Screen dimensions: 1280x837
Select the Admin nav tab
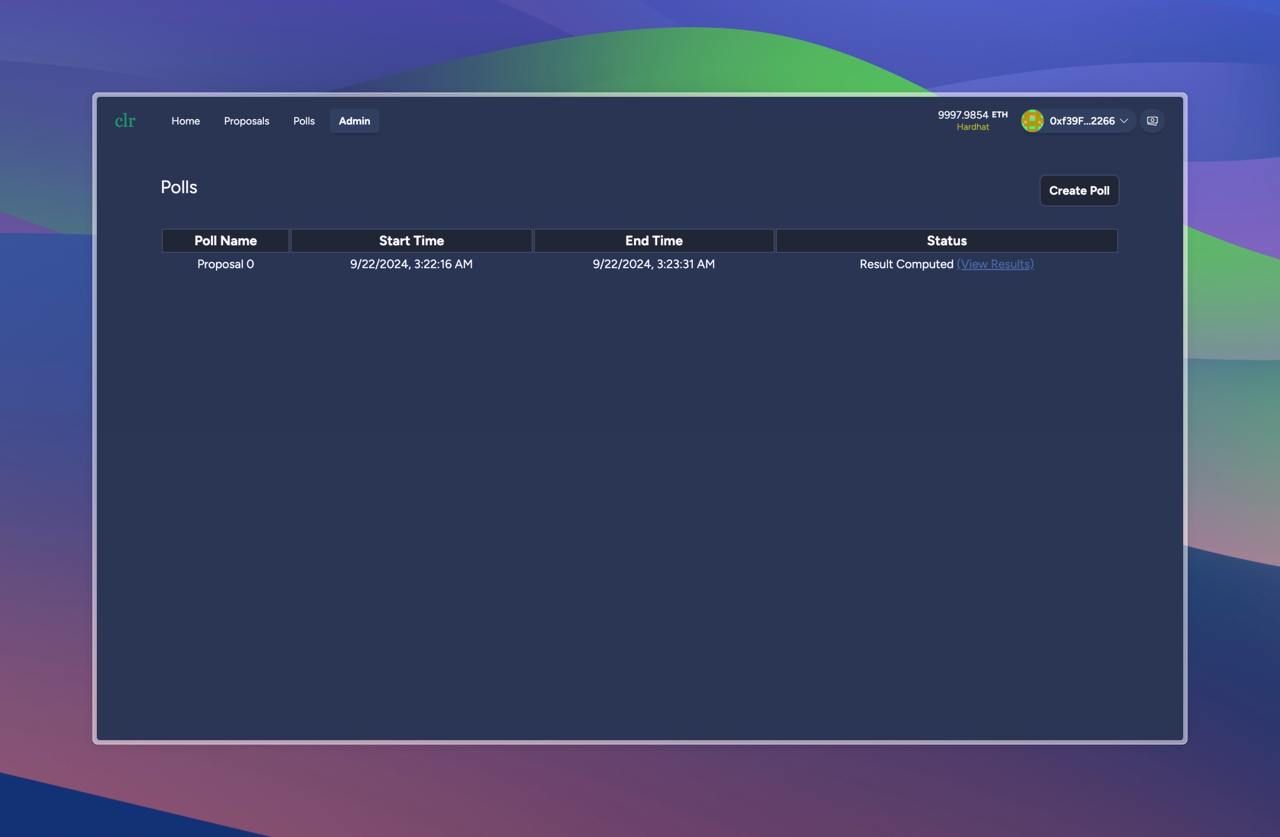click(x=354, y=121)
